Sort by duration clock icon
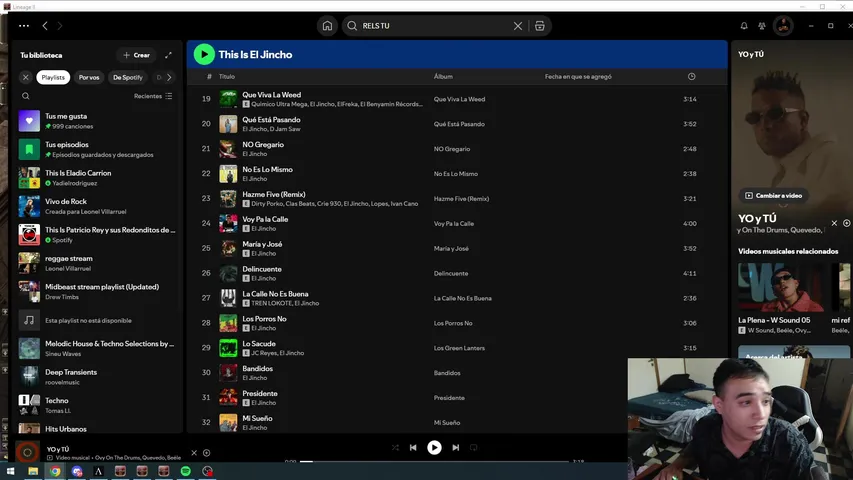 [x=691, y=77]
